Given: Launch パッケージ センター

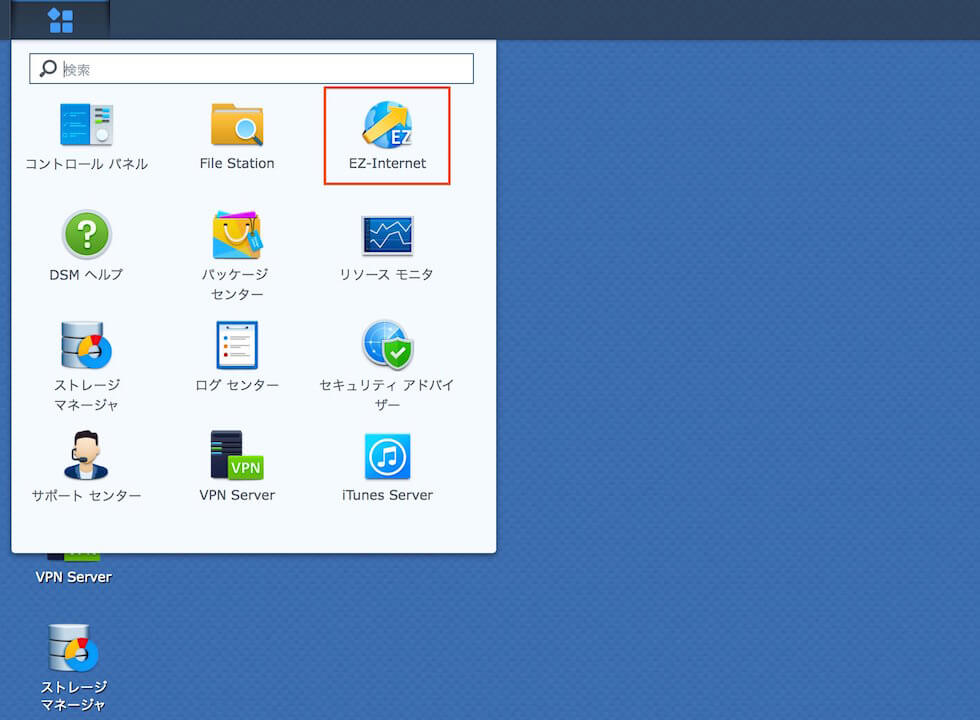Looking at the screenshot, I should [237, 256].
